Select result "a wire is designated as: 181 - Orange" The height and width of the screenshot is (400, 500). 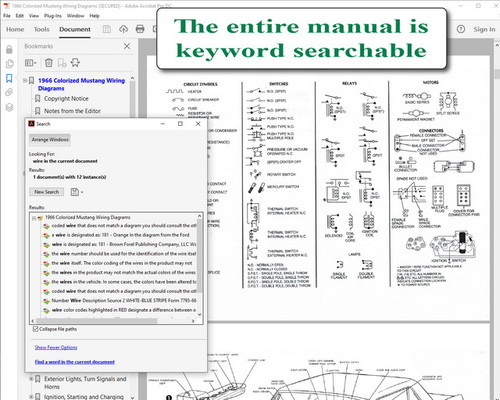[x=120, y=235]
